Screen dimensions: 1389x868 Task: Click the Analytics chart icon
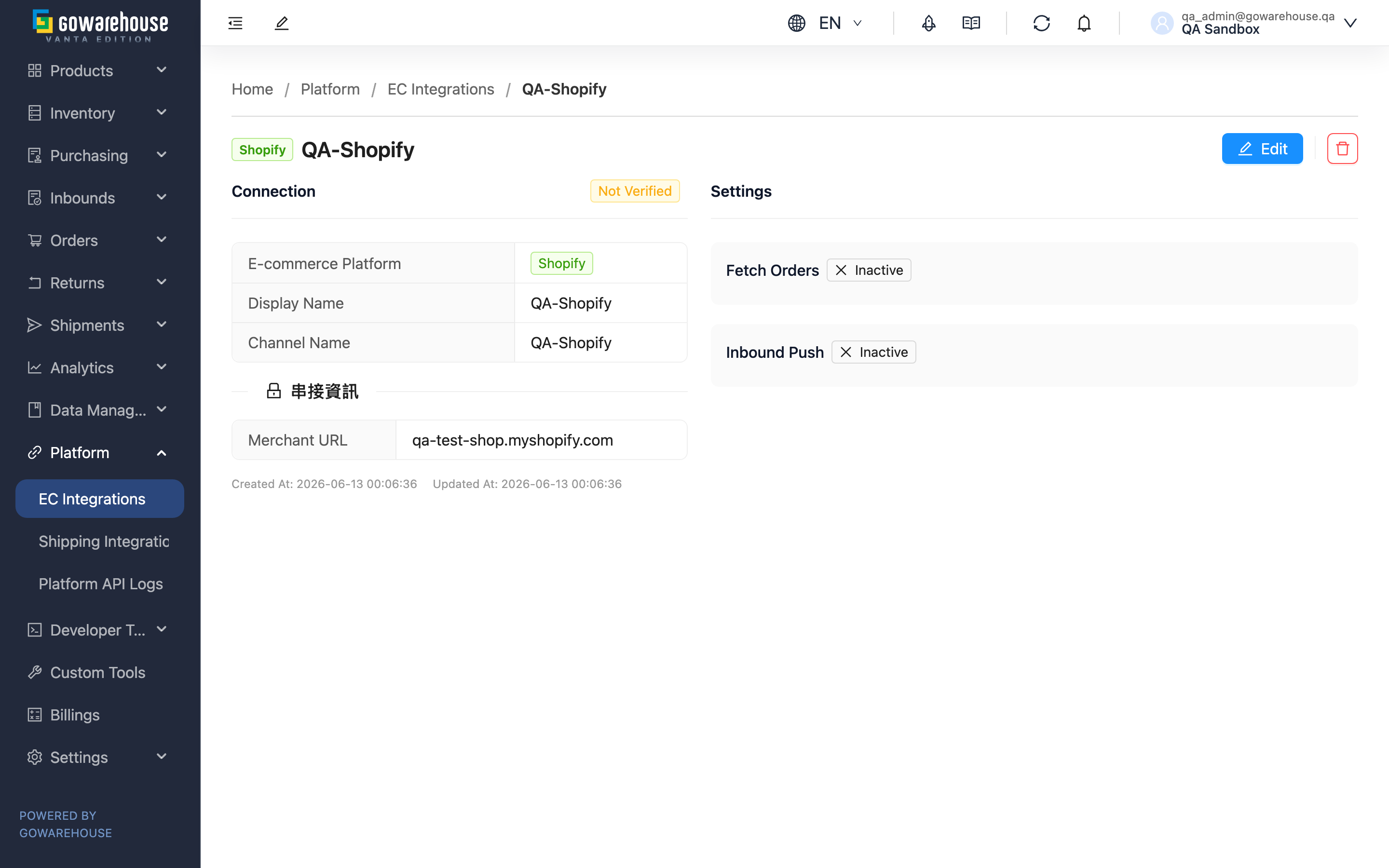click(x=34, y=367)
